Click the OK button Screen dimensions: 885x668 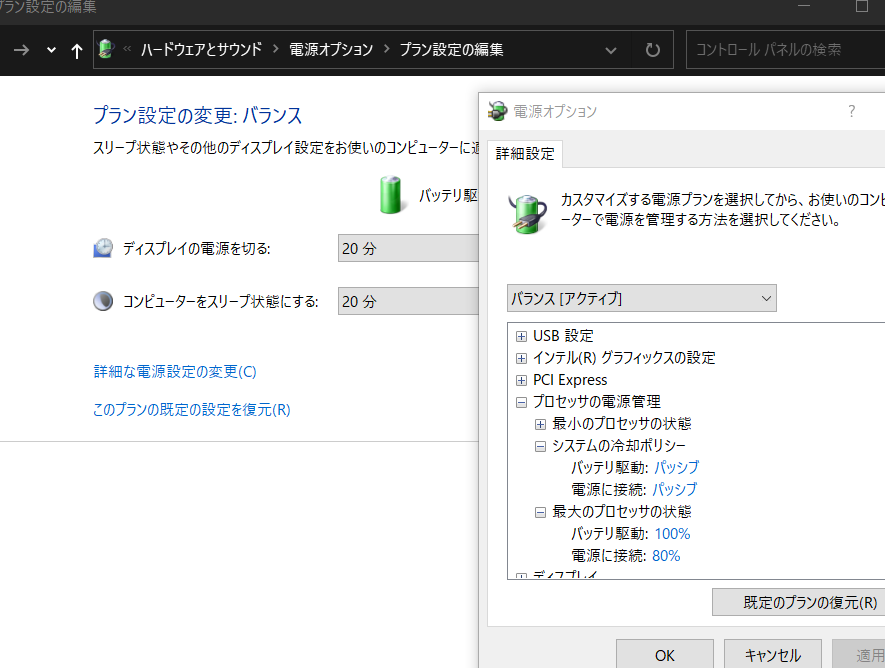tap(665, 654)
